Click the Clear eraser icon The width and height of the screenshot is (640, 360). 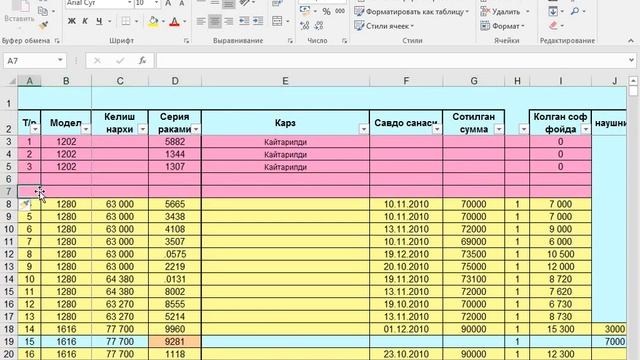553,26
